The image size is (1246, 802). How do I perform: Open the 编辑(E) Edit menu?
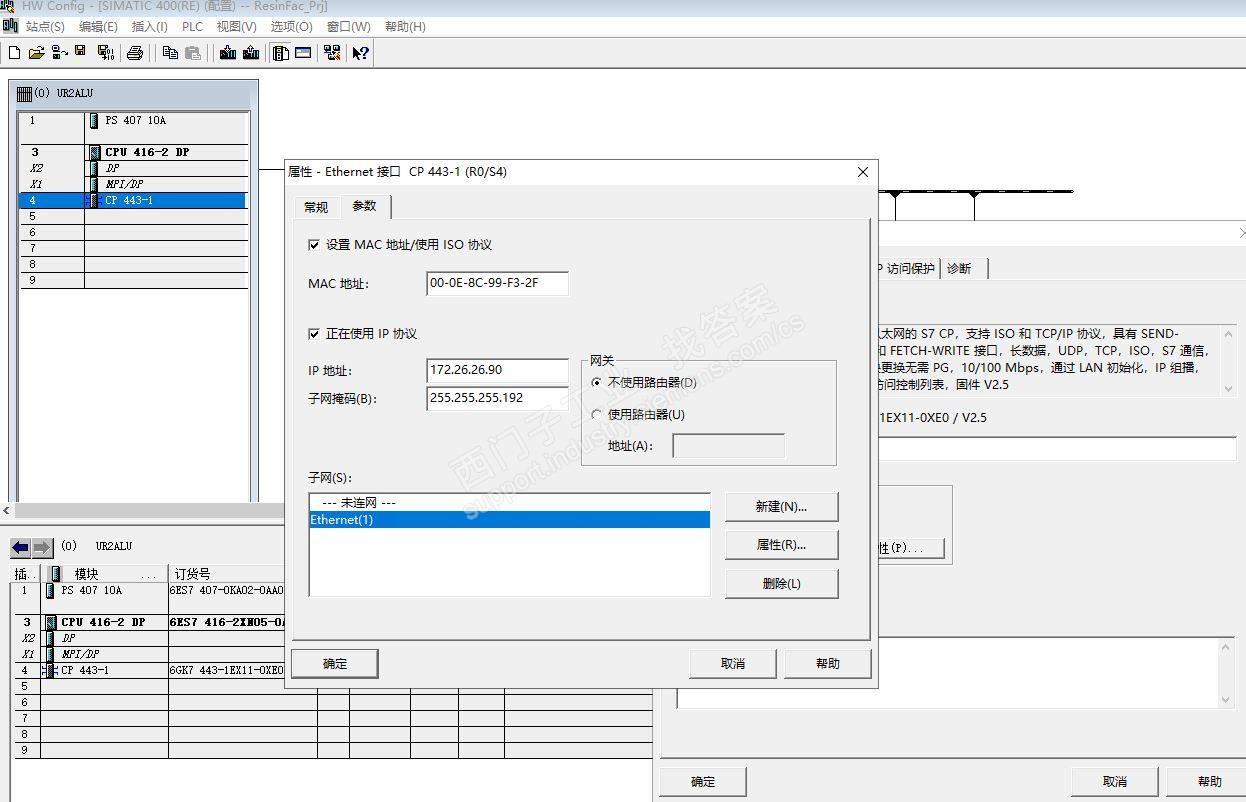[x=98, y=27]
